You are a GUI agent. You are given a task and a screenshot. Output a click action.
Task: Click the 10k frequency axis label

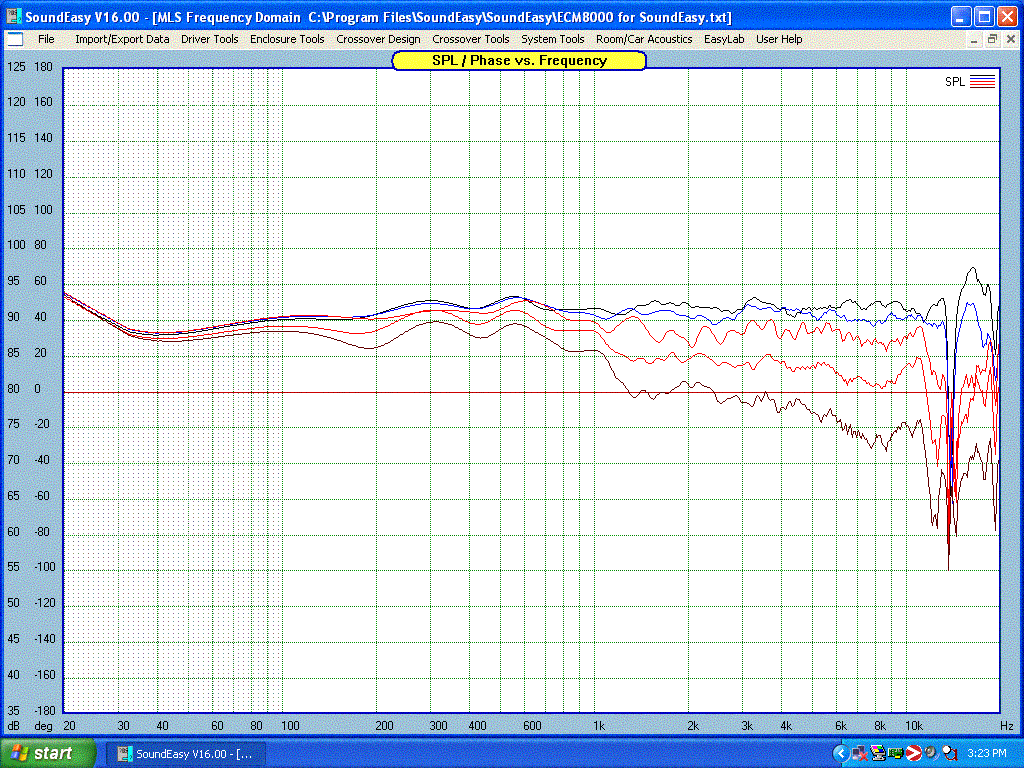914,726
